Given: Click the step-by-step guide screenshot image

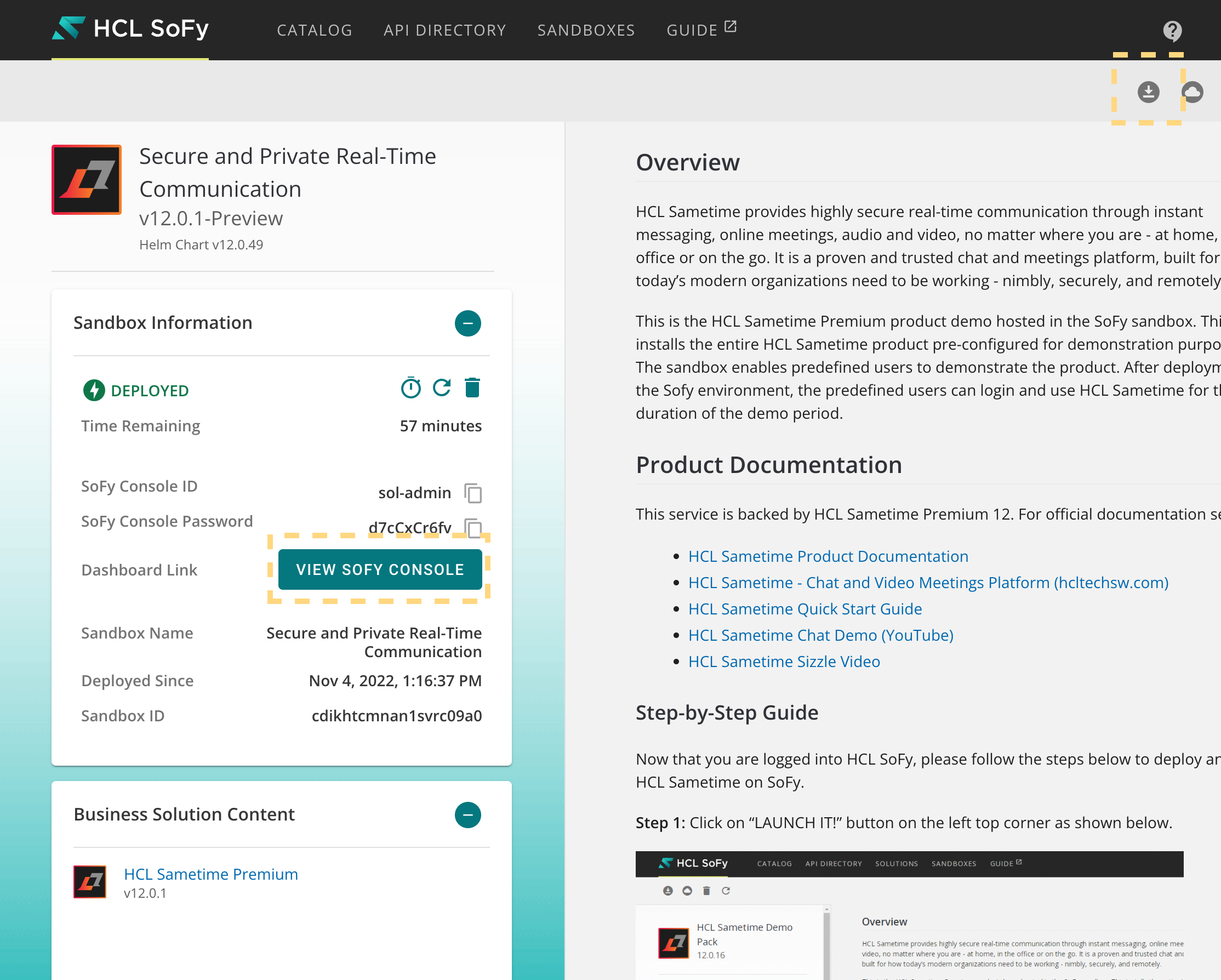Looking at the screenshot, I should tap(910, 915).
